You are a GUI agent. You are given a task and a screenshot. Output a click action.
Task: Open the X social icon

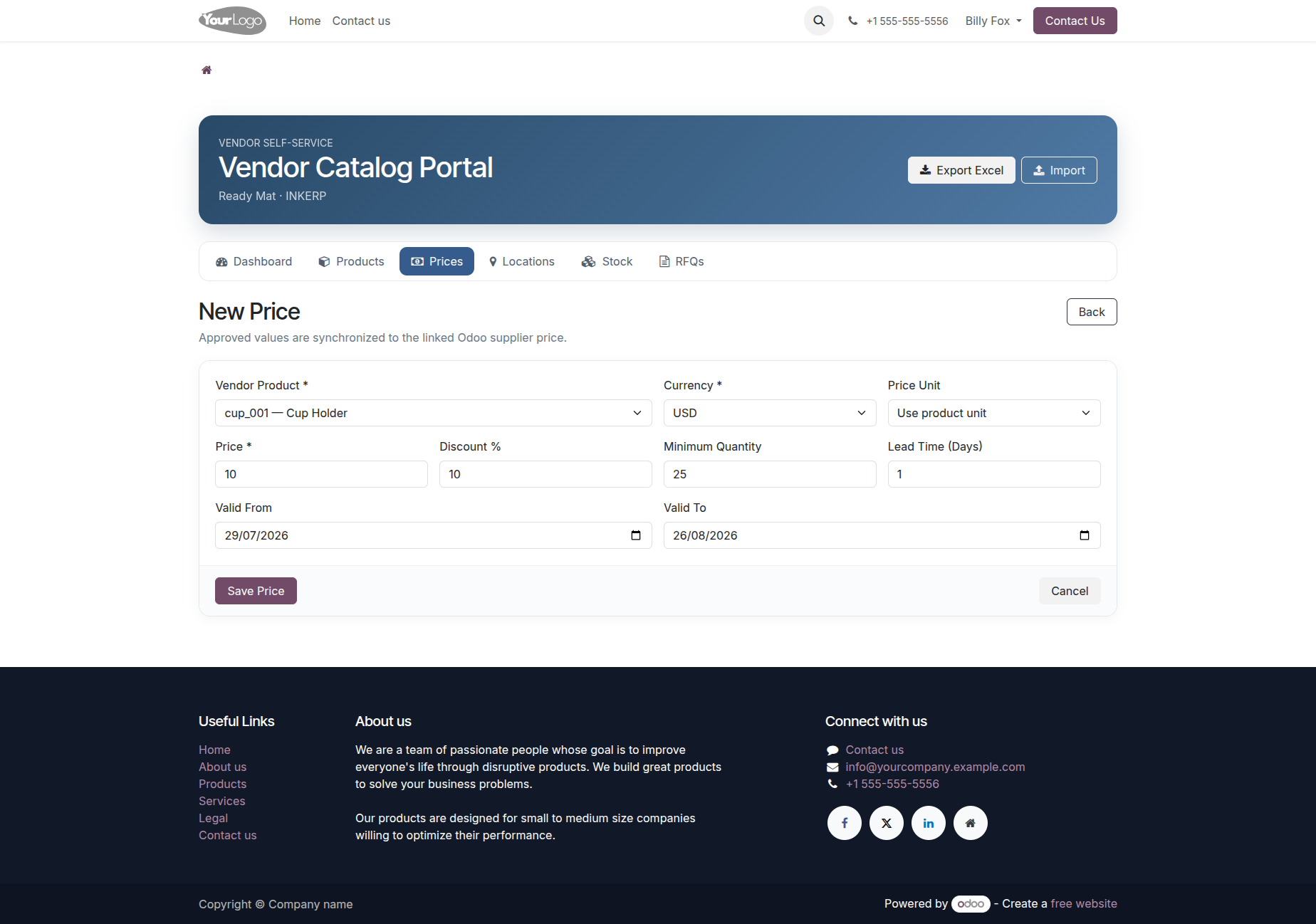click(887, 823)
